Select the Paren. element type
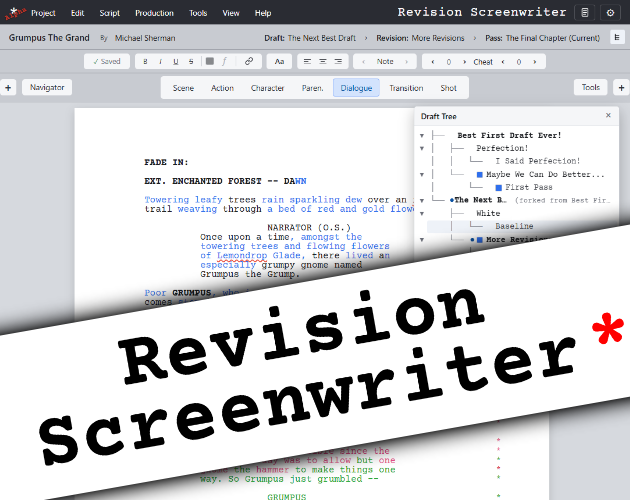Screen dimensions: 630x500 (313, 88)
